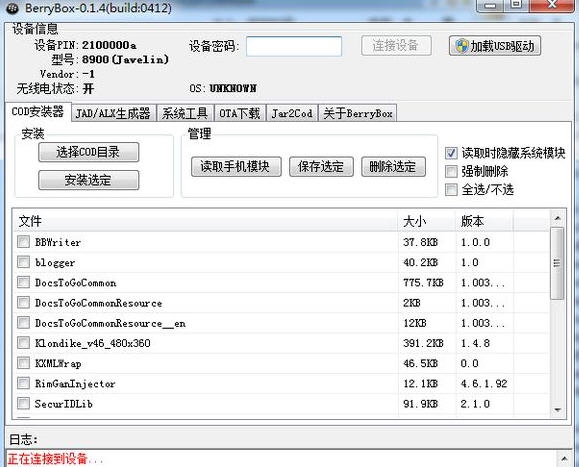Tick Klondike_v46_480x360 checkbox
Viewport: 579px width, 467px height.
coord(23,343)
